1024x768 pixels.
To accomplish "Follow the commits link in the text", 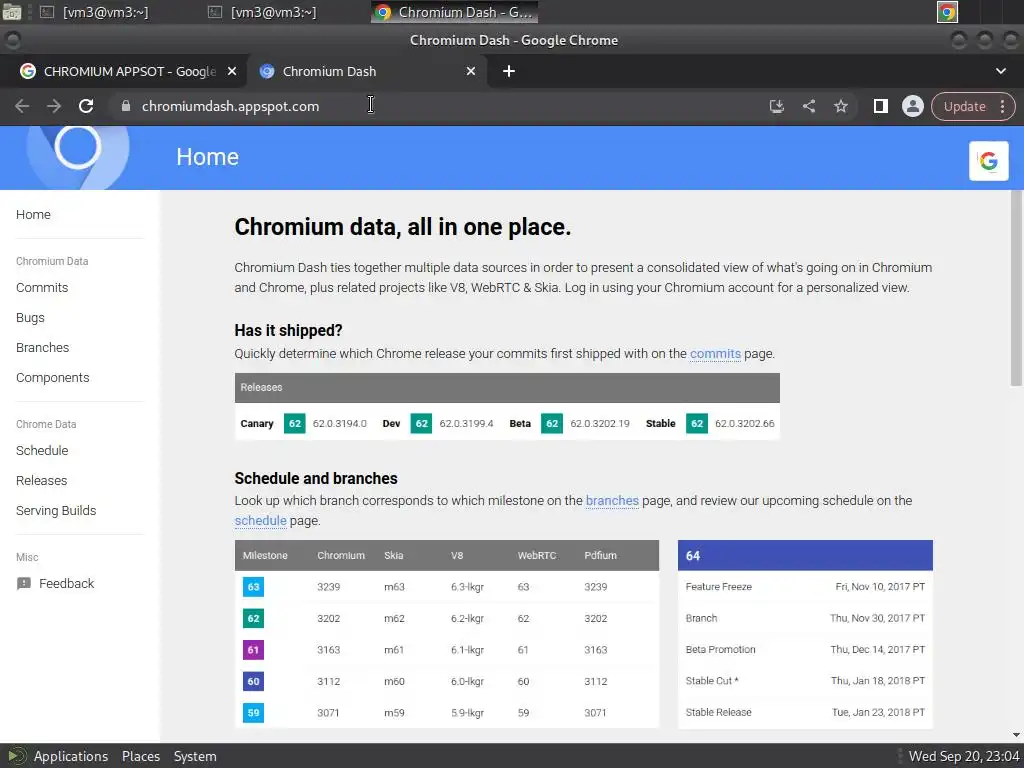I will pyautogui.click(x=715, y=354).
